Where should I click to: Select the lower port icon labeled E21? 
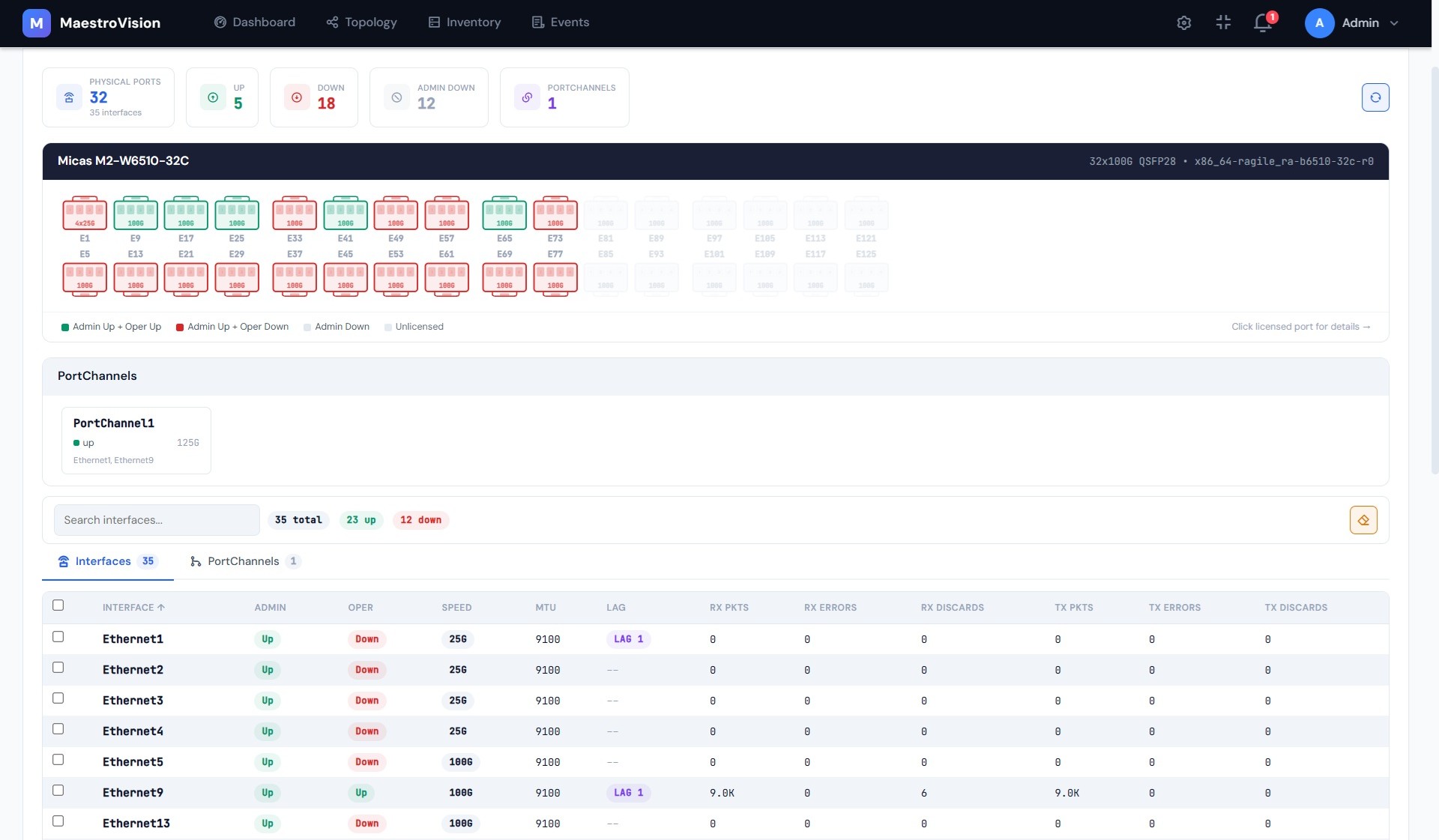(x=186, y=280)
